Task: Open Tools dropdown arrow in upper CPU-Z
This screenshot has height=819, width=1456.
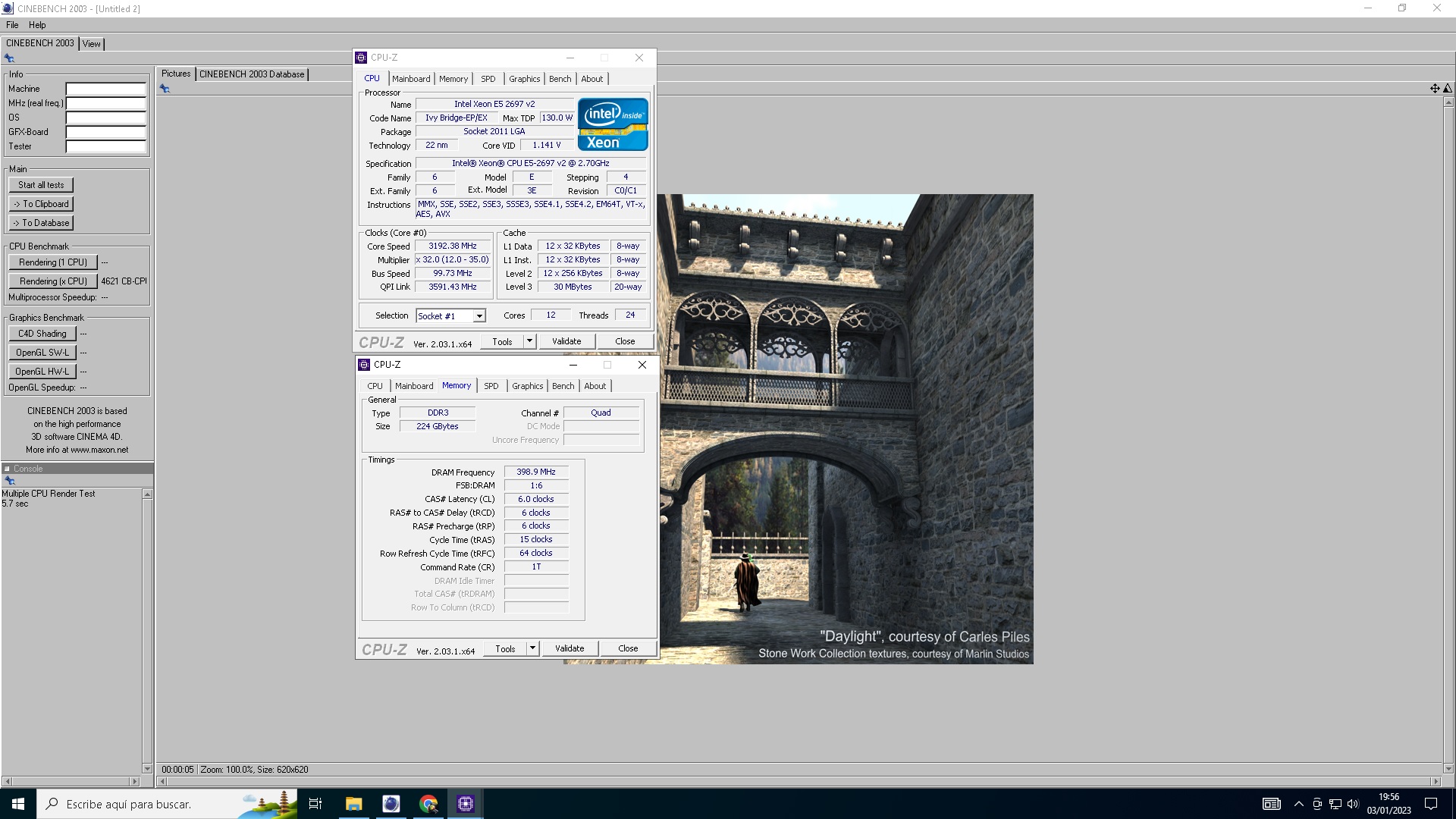Action: point(530,341)
